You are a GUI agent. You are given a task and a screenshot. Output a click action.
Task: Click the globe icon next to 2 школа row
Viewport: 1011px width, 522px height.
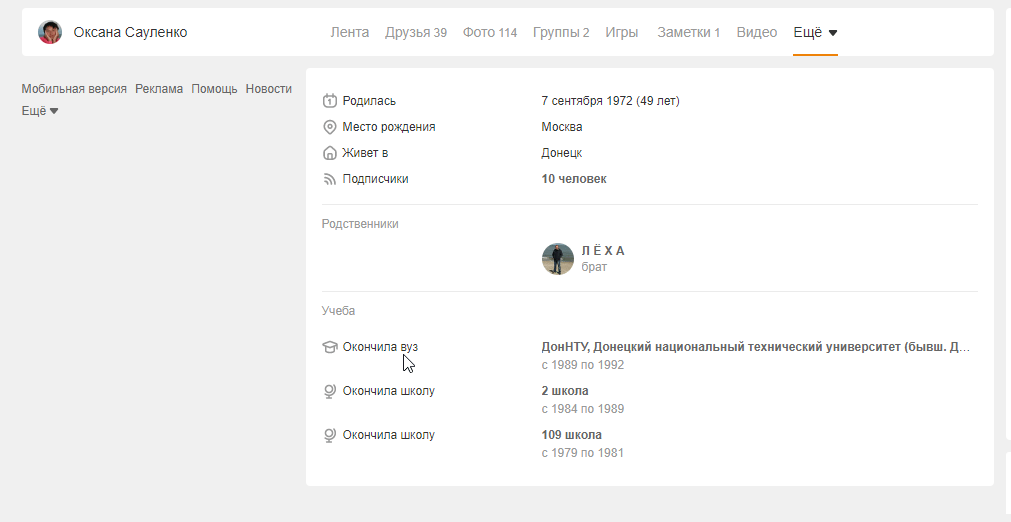[329, 391]
